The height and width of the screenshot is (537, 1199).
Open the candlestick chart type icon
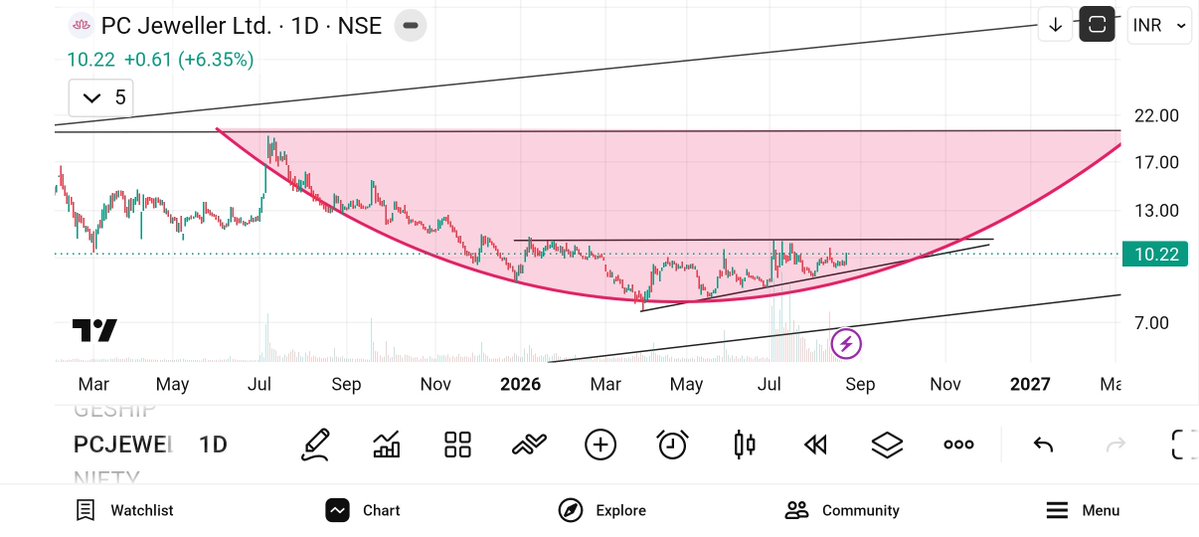click(x=744, y=444)
